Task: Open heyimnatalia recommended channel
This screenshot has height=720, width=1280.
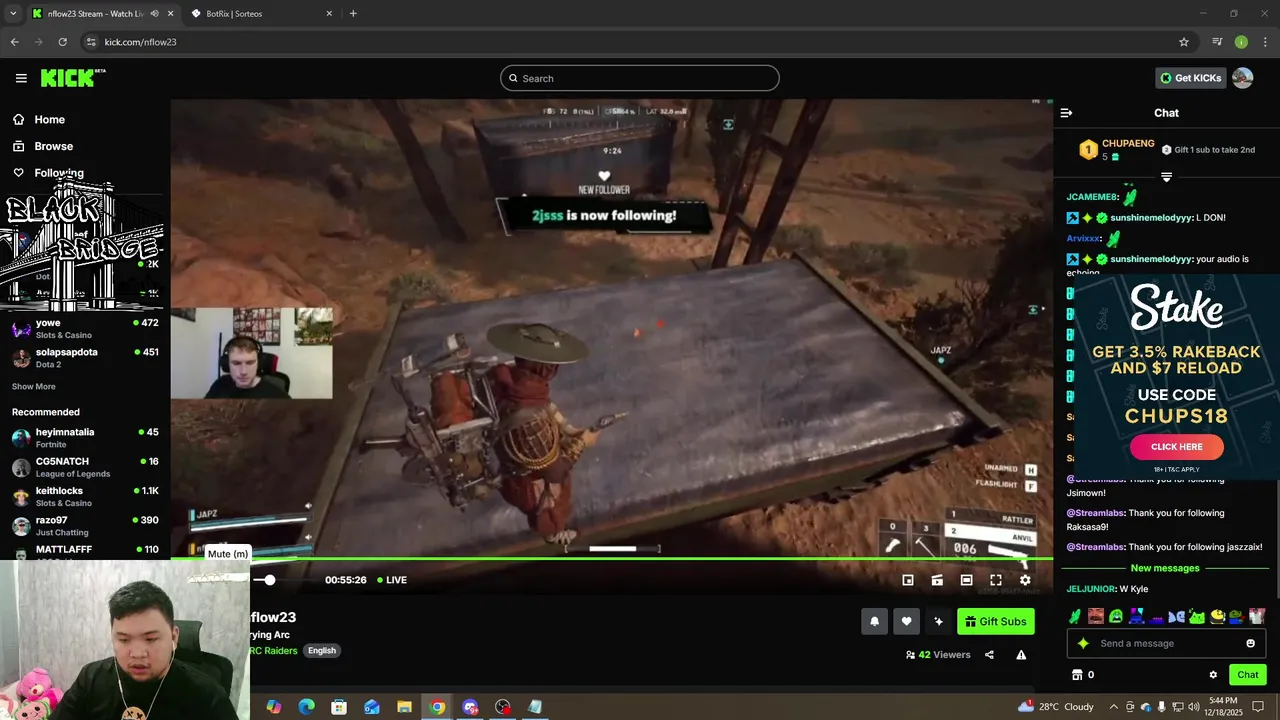Action: point(85,438)
